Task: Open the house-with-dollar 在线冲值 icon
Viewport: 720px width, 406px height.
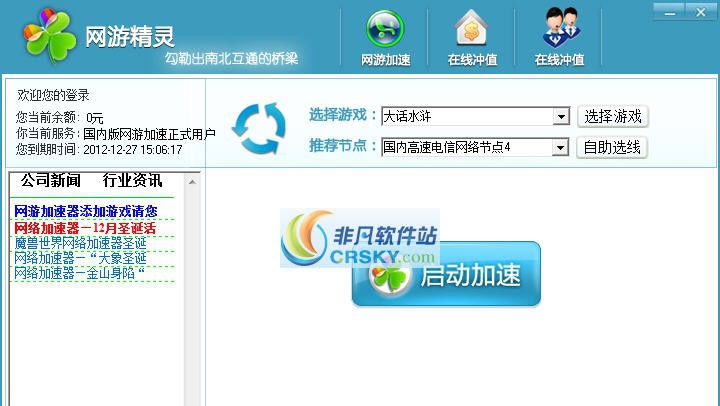Action: click(x=472, y=28)
